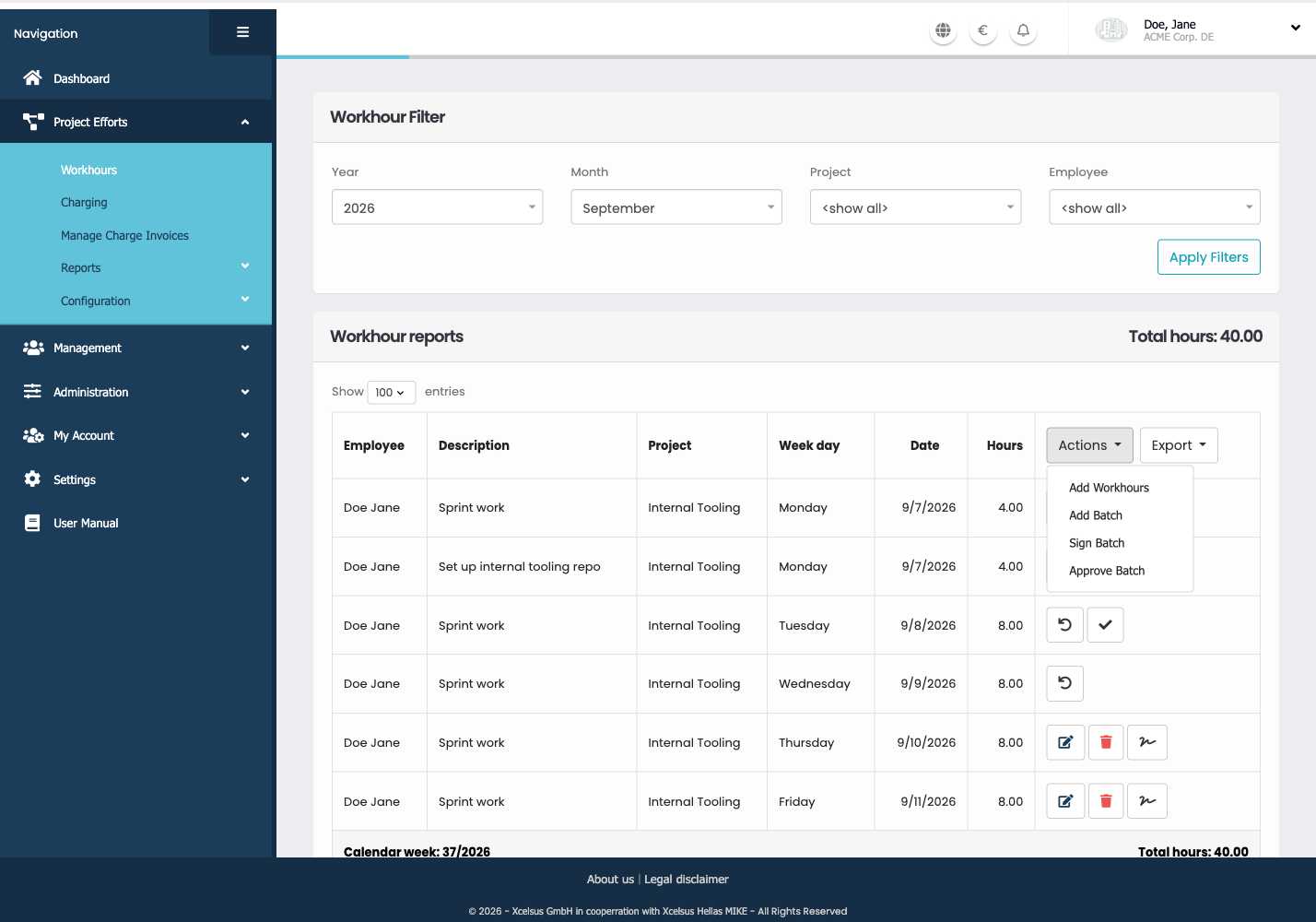Delete the Thursday 9/10/2026 workhour entry

point(1106,742)
